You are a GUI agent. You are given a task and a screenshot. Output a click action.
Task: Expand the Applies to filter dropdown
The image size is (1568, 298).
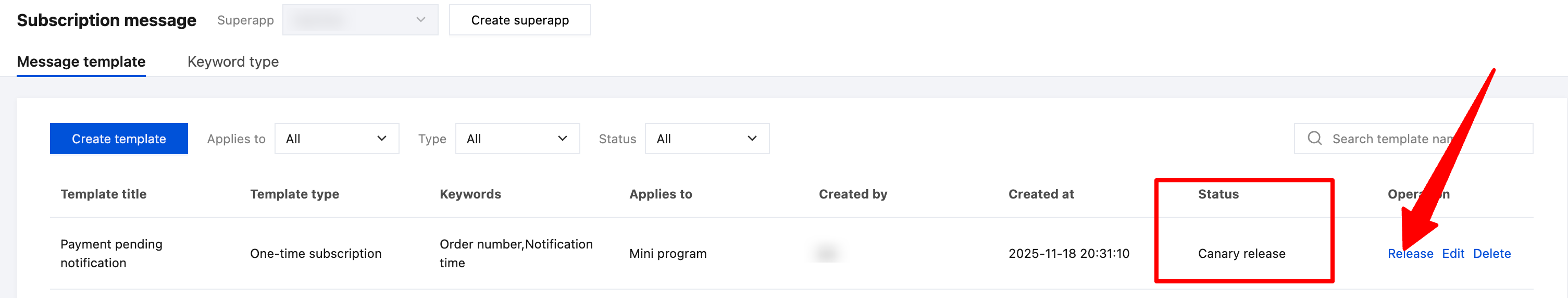pyautogui.click(x=337, y=139)
